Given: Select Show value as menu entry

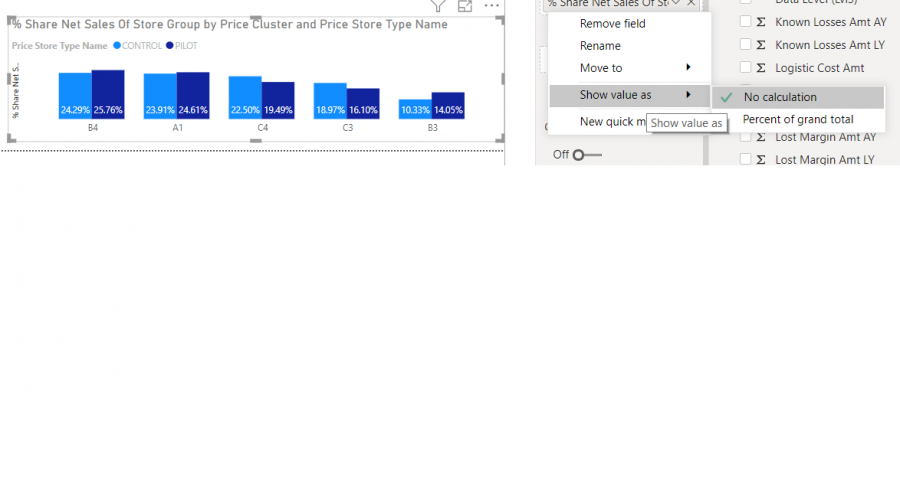Looking at the screenshot, I should tap(630, 95).
